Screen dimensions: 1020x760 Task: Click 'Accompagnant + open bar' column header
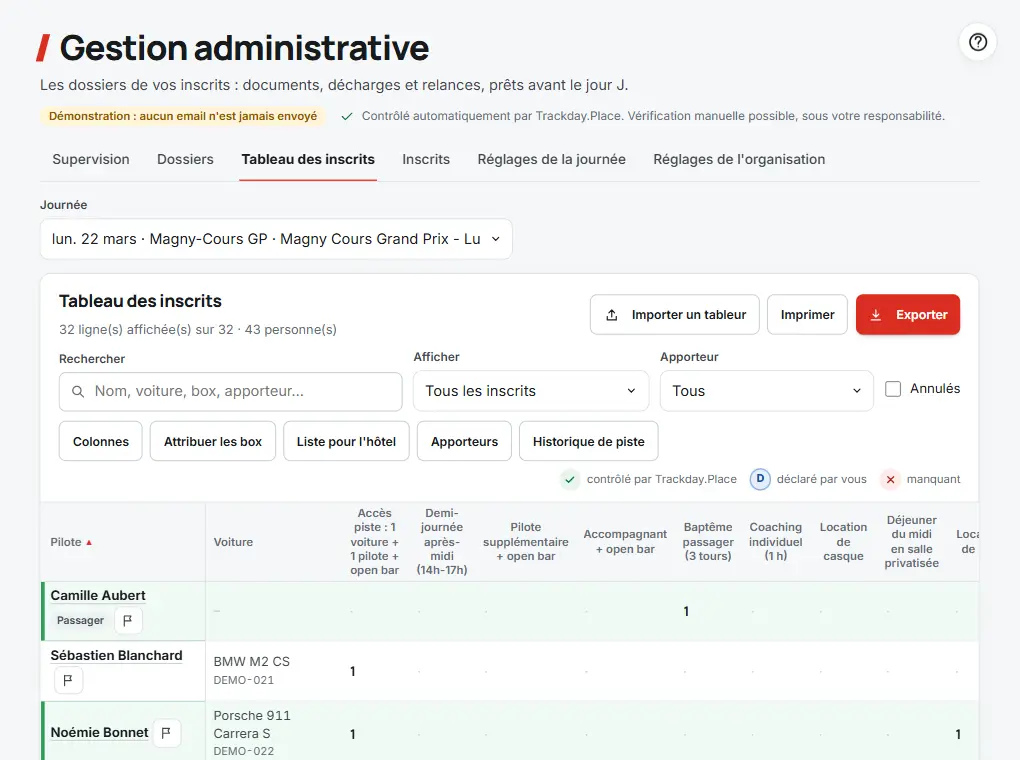(x=625, y=542)
